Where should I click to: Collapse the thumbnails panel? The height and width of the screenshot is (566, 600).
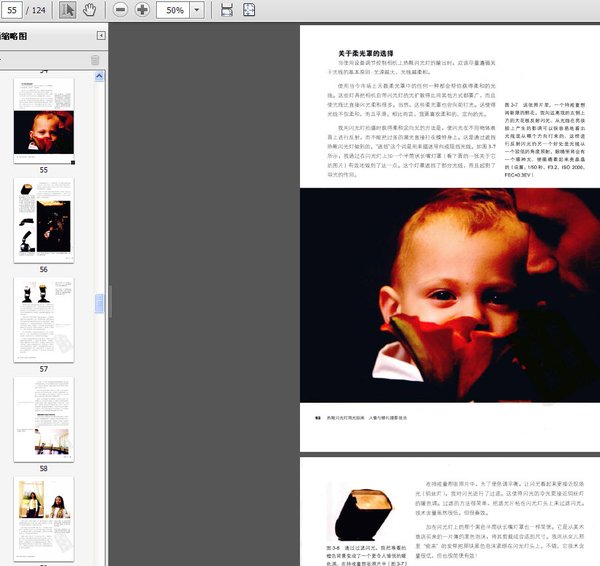click(x=101, y=36)
